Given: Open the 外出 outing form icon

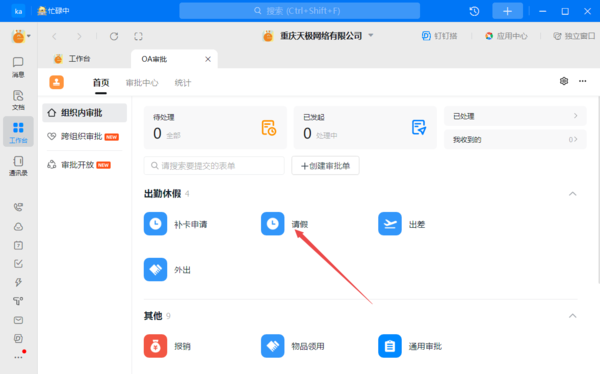Looking at the screenshot, I should (155, 269).
